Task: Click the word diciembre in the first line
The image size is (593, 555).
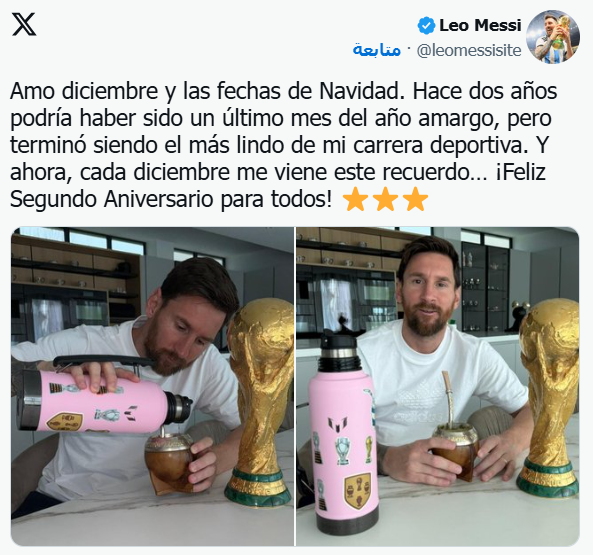Action: (110, 91)
